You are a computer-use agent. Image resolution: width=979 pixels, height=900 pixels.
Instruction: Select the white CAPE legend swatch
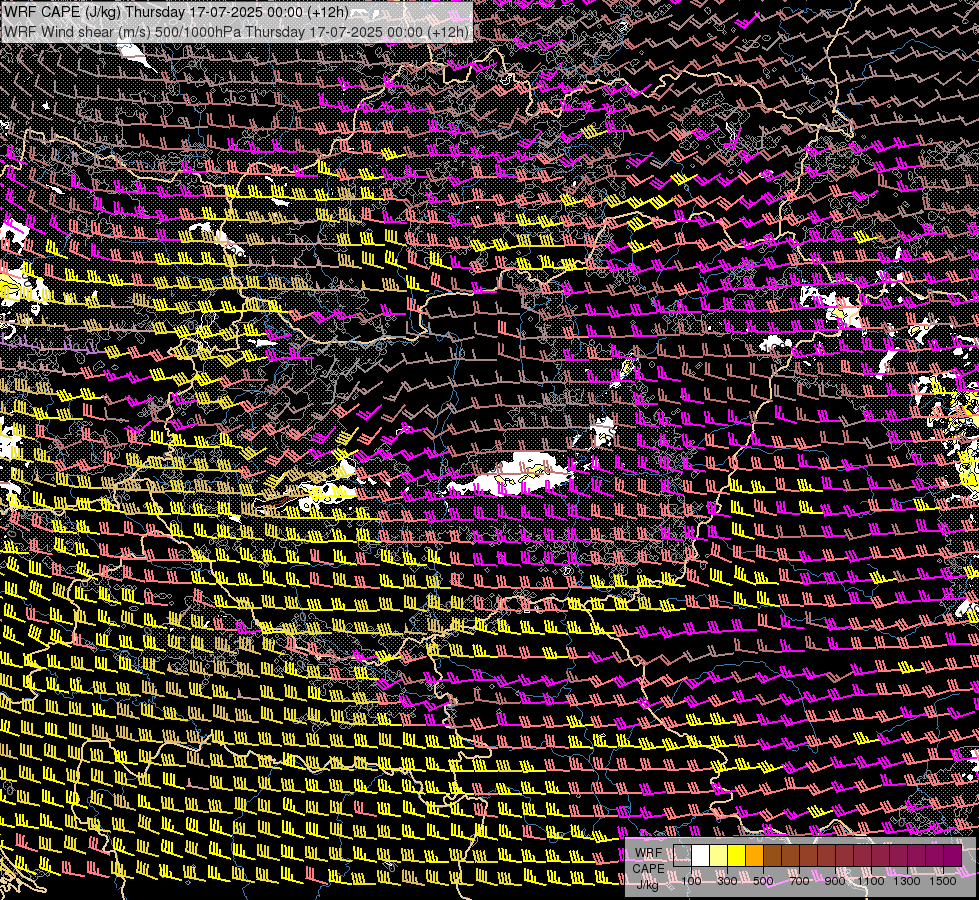pos(701,855)
